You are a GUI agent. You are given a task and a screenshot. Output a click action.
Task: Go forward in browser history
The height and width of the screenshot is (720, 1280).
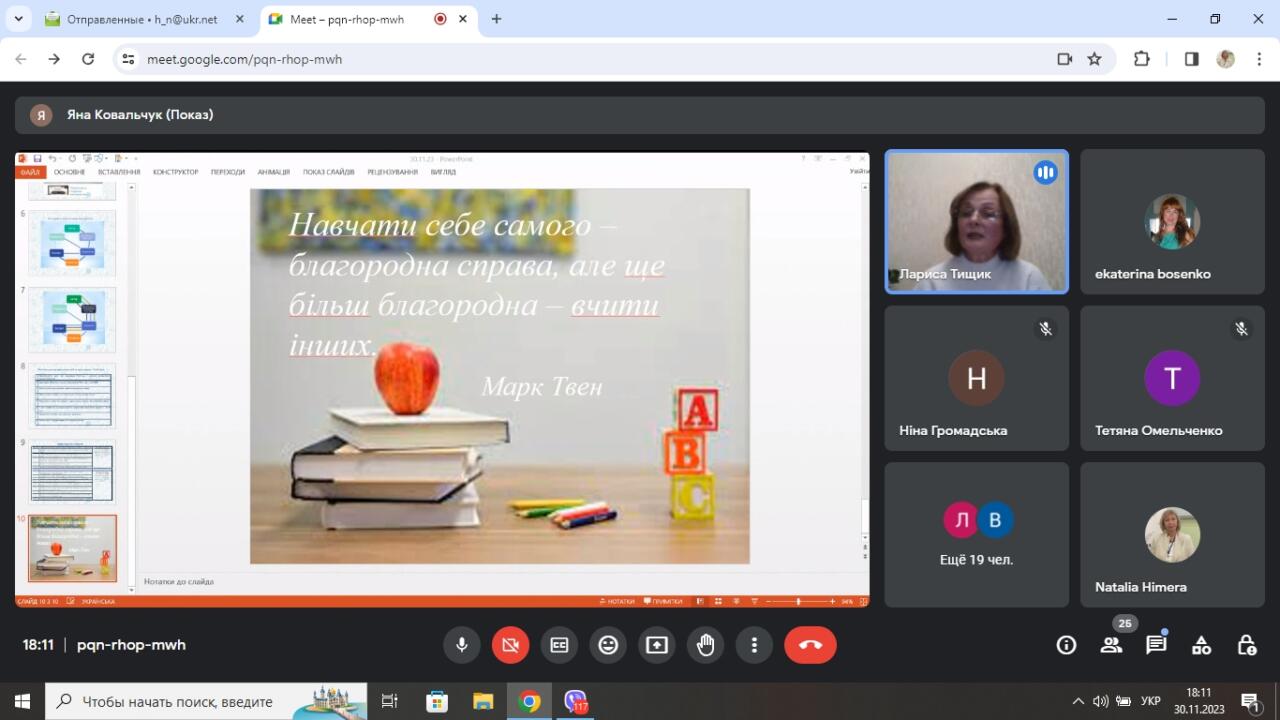click(x=54, y=59)
